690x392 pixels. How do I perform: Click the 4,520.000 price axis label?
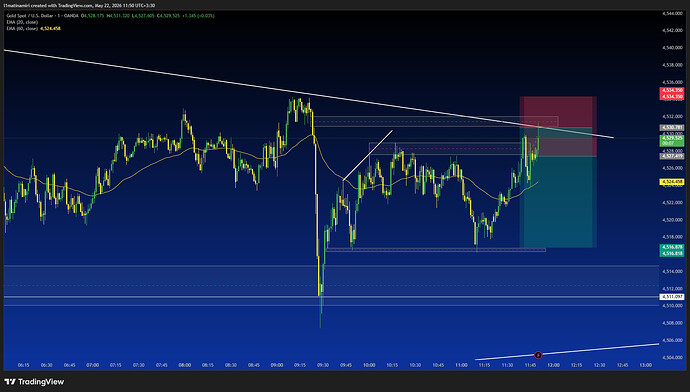[x=672, y=220]
